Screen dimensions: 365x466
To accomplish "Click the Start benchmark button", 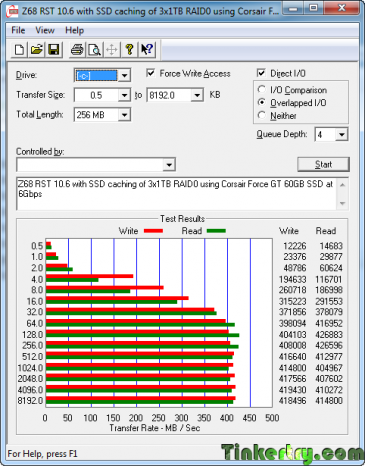I will tap(323, 164).
